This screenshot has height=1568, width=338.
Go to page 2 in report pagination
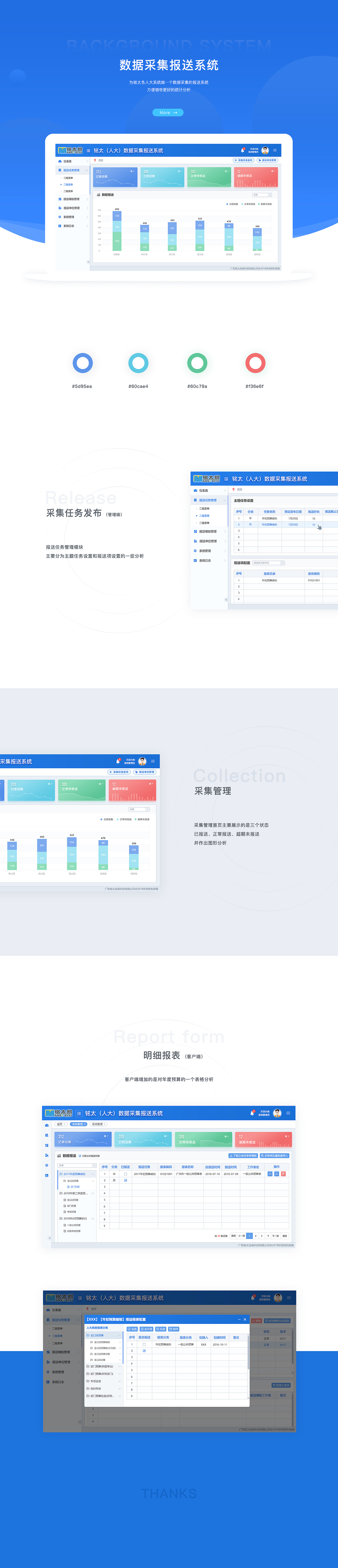[255, 1236]
